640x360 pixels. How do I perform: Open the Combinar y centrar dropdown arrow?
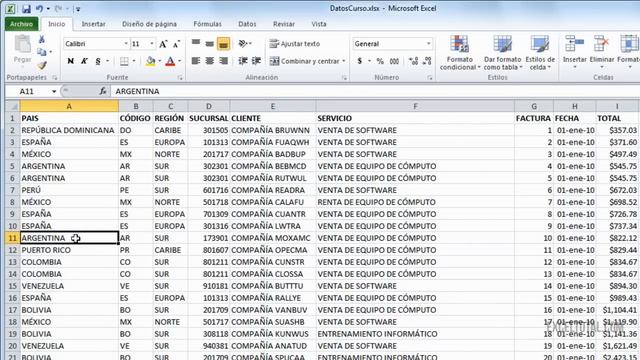[344, 61]
